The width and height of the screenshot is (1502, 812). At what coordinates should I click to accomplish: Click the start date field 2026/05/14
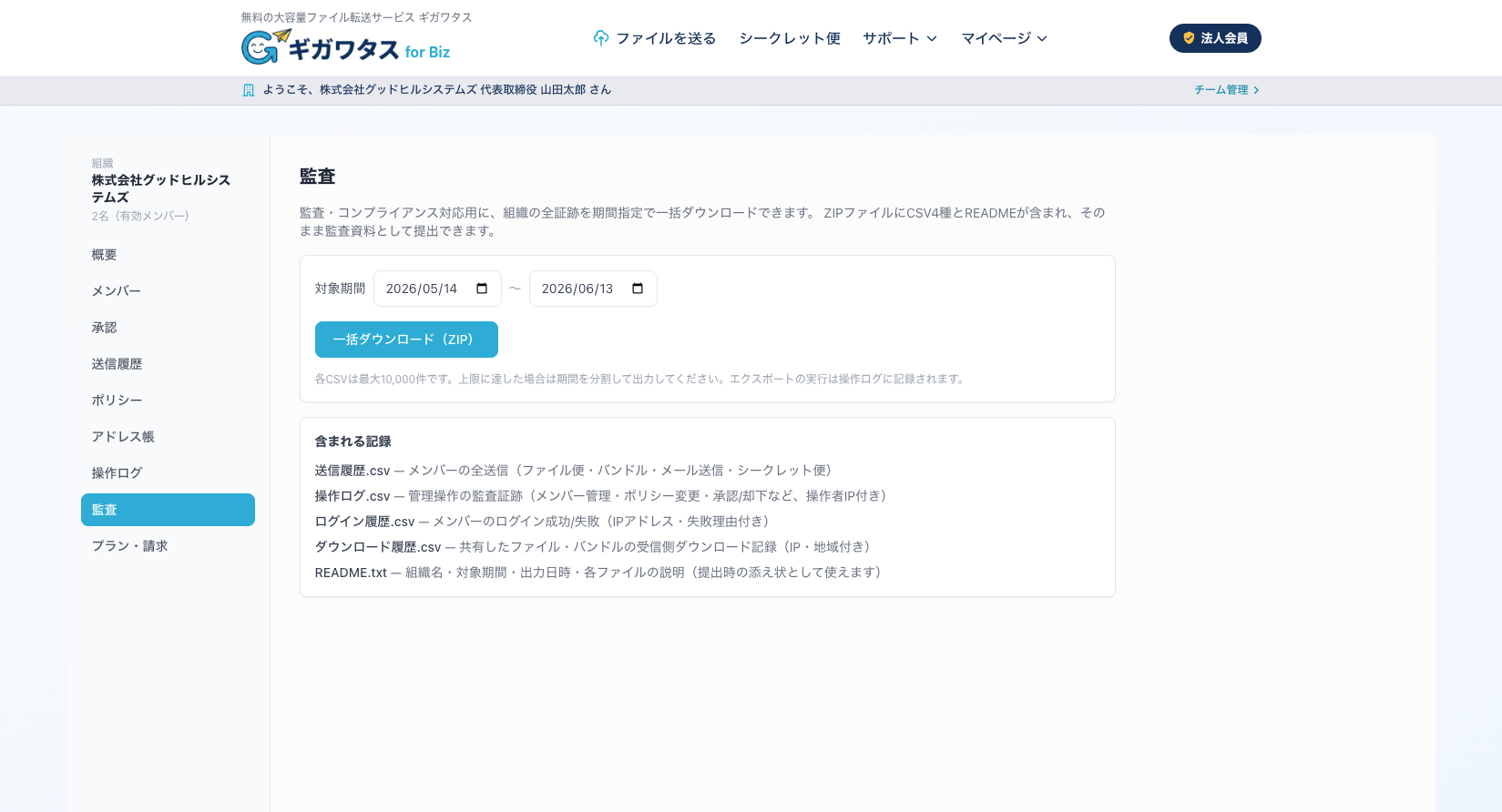click(437, 289)
